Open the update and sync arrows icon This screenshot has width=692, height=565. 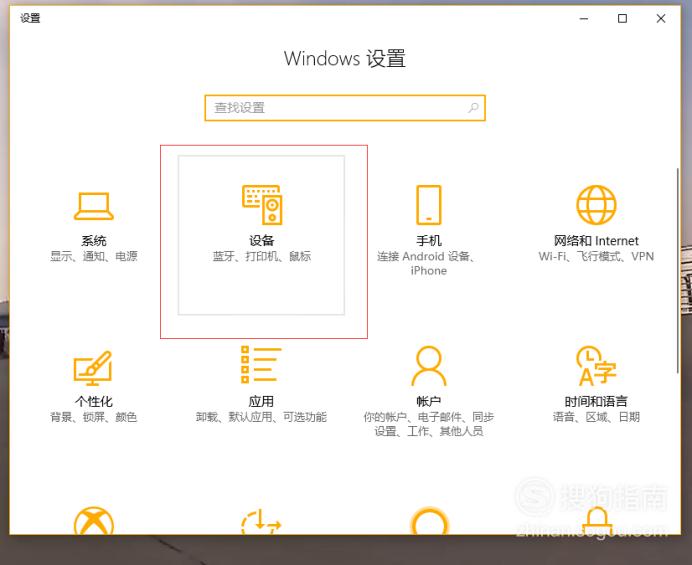(261, 522)
